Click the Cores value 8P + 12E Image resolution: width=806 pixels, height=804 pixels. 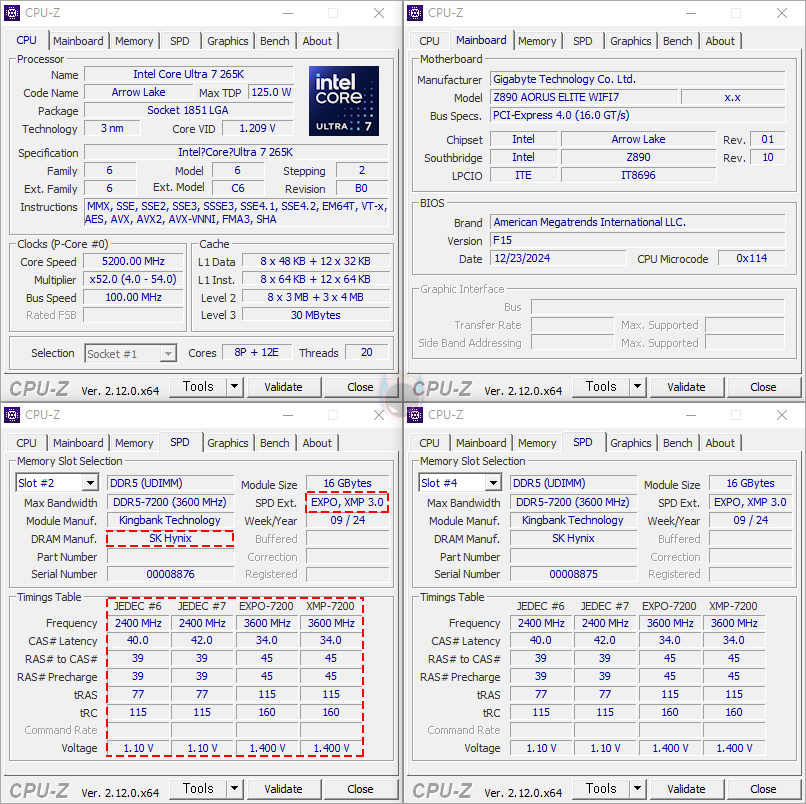257,352
